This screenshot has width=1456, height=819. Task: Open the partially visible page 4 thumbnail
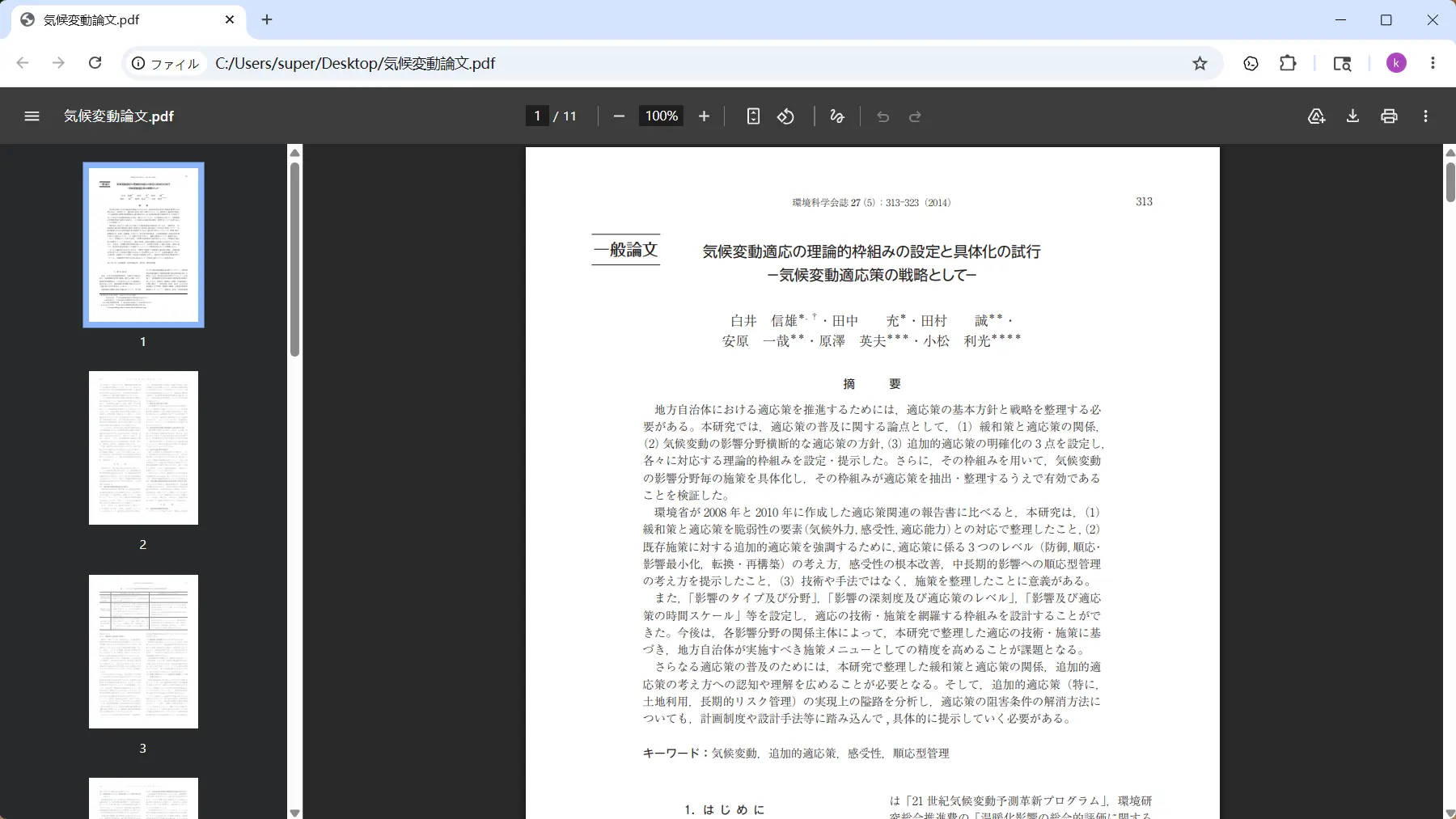coord(143,799)
